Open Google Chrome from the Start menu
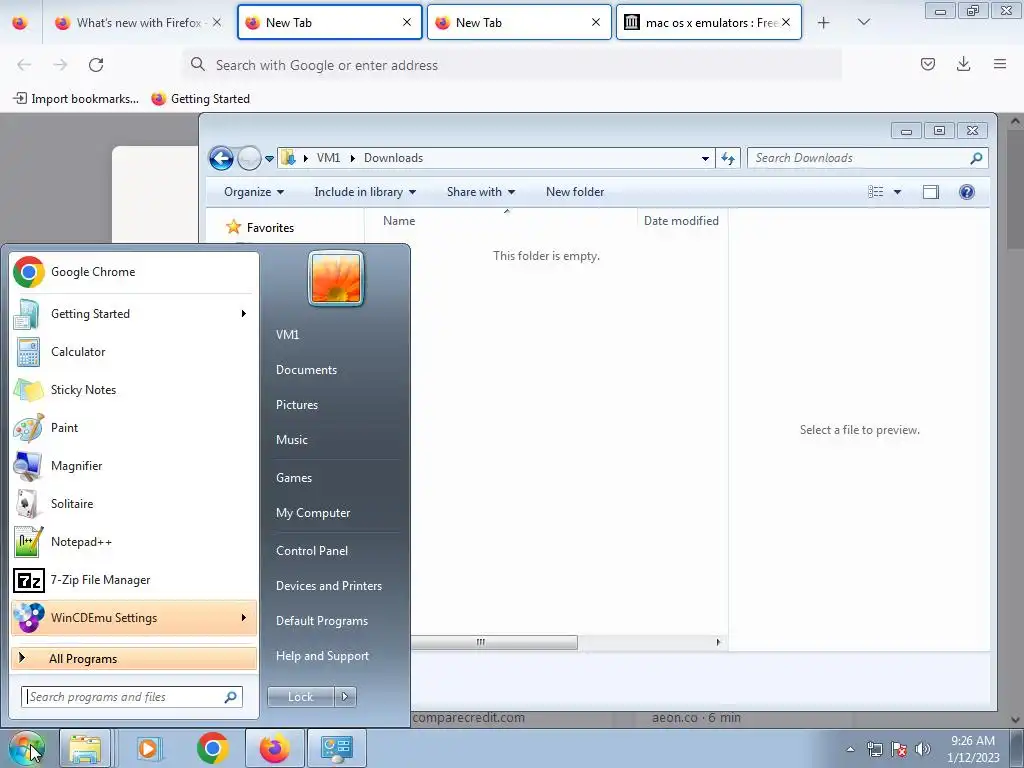This screenshot has width=1024, height=768. pos(134,272)
